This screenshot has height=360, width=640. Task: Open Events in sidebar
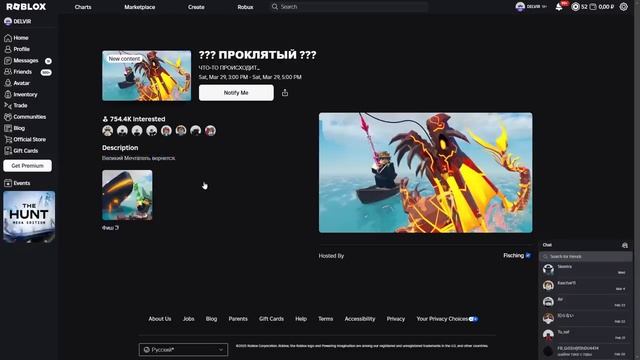point(17,183)
